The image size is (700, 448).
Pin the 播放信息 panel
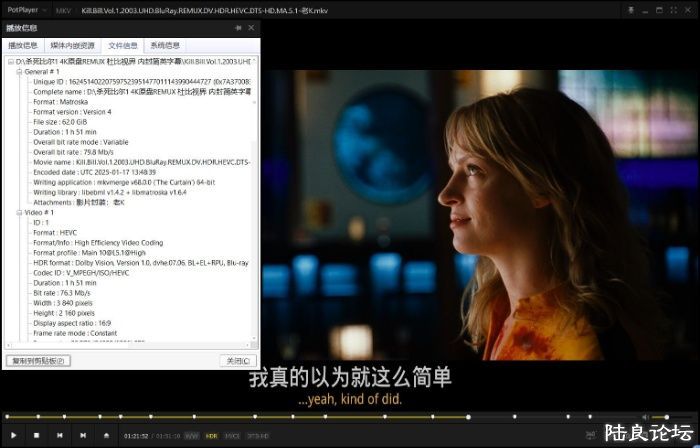point(237,28)
